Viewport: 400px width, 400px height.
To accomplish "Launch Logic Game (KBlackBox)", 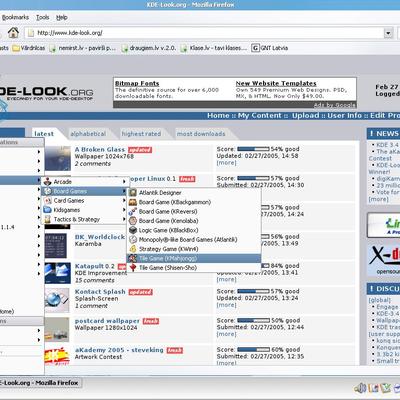I will 194,230.
